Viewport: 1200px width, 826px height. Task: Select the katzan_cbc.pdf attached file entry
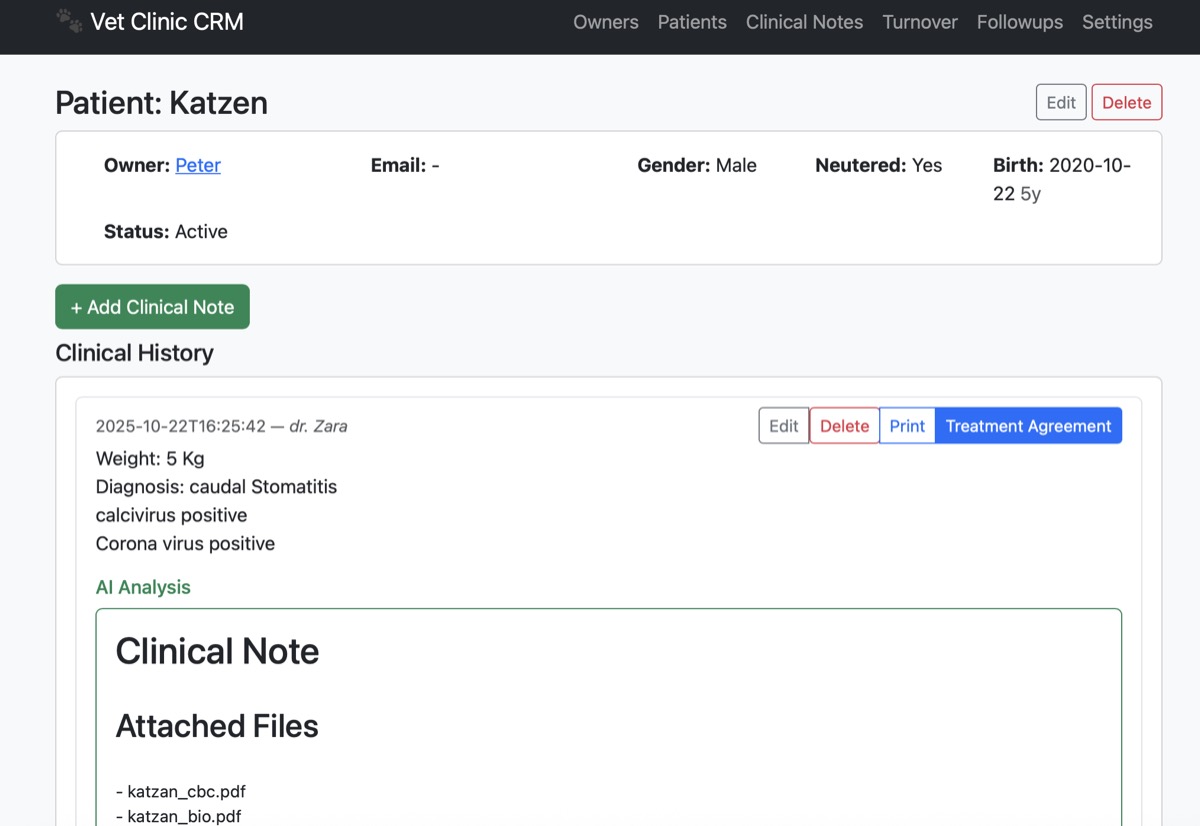pos(186,791)
